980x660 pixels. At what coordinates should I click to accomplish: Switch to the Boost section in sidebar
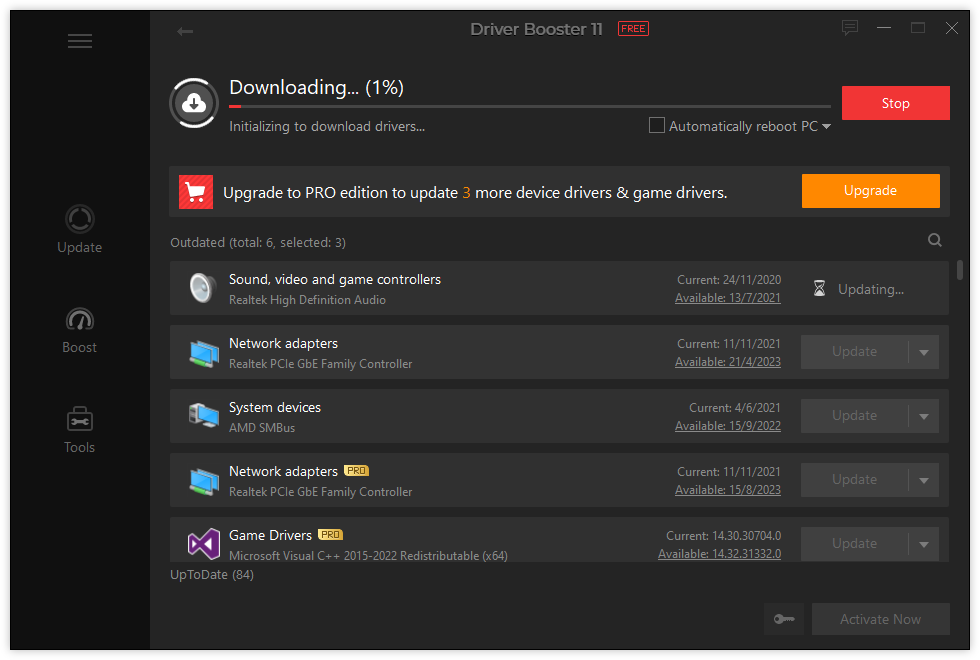(x=79, y=330)
